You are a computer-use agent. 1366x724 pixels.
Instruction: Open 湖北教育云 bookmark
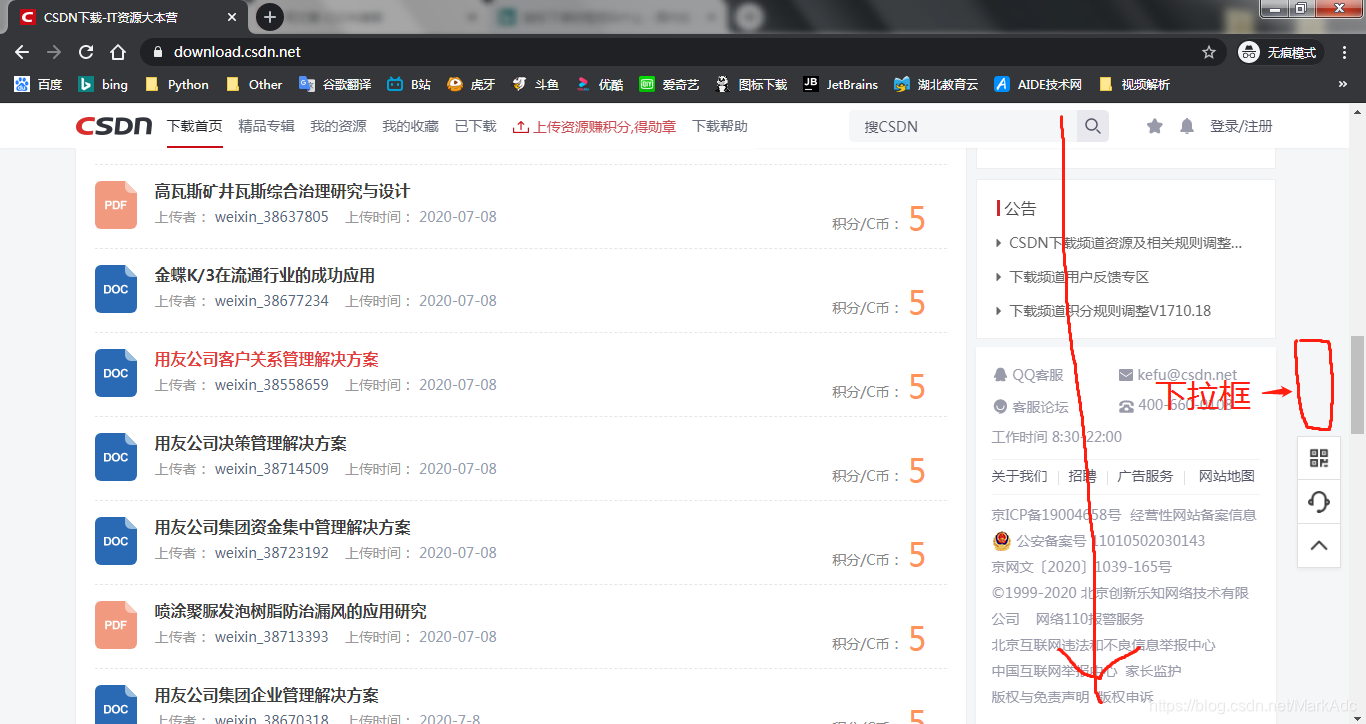click(x=937, y=85)
